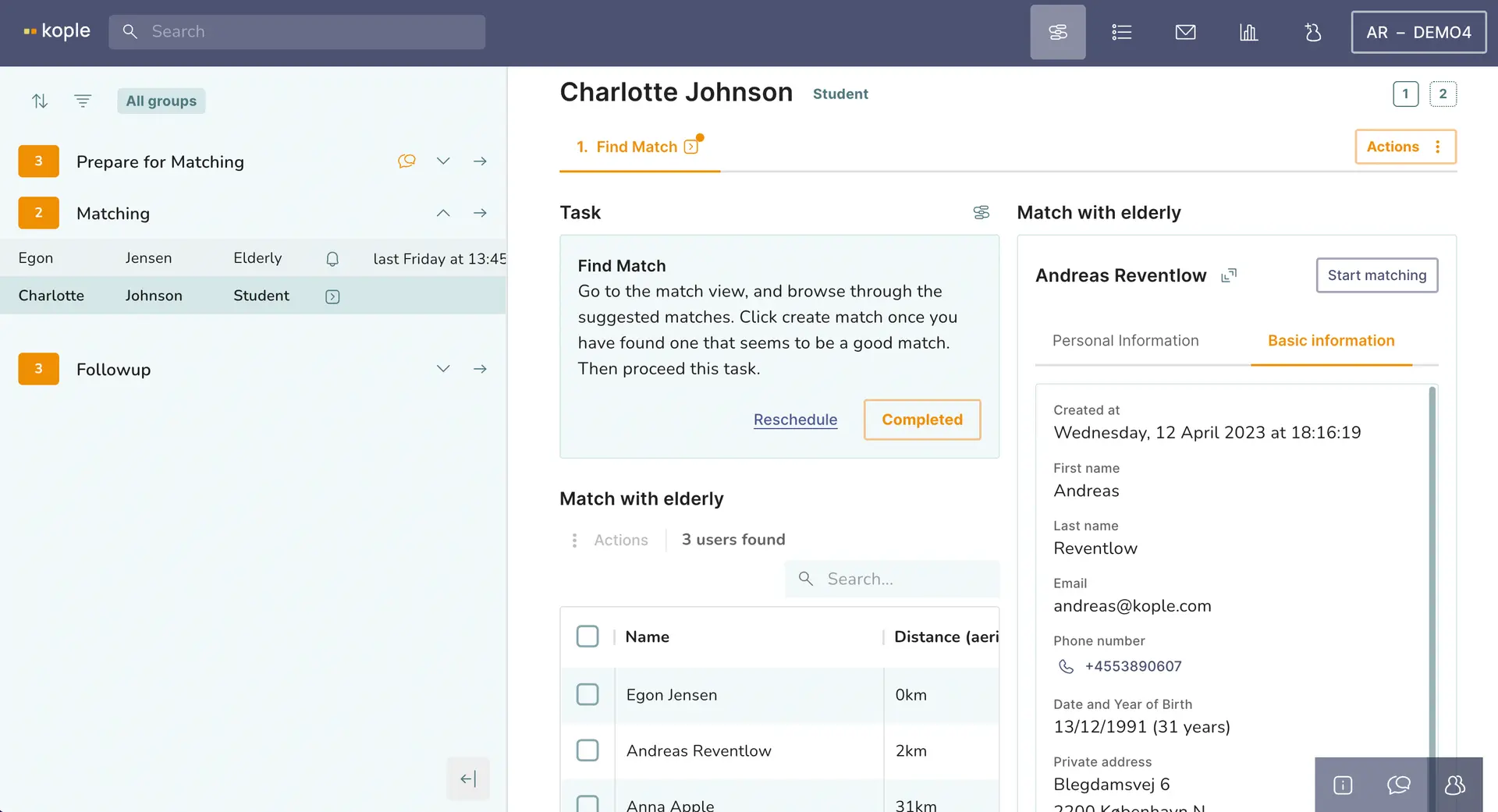The width and height of the screenshot is (1498, 812).
Task: Click the Completed button
Action: click(921, 420)
